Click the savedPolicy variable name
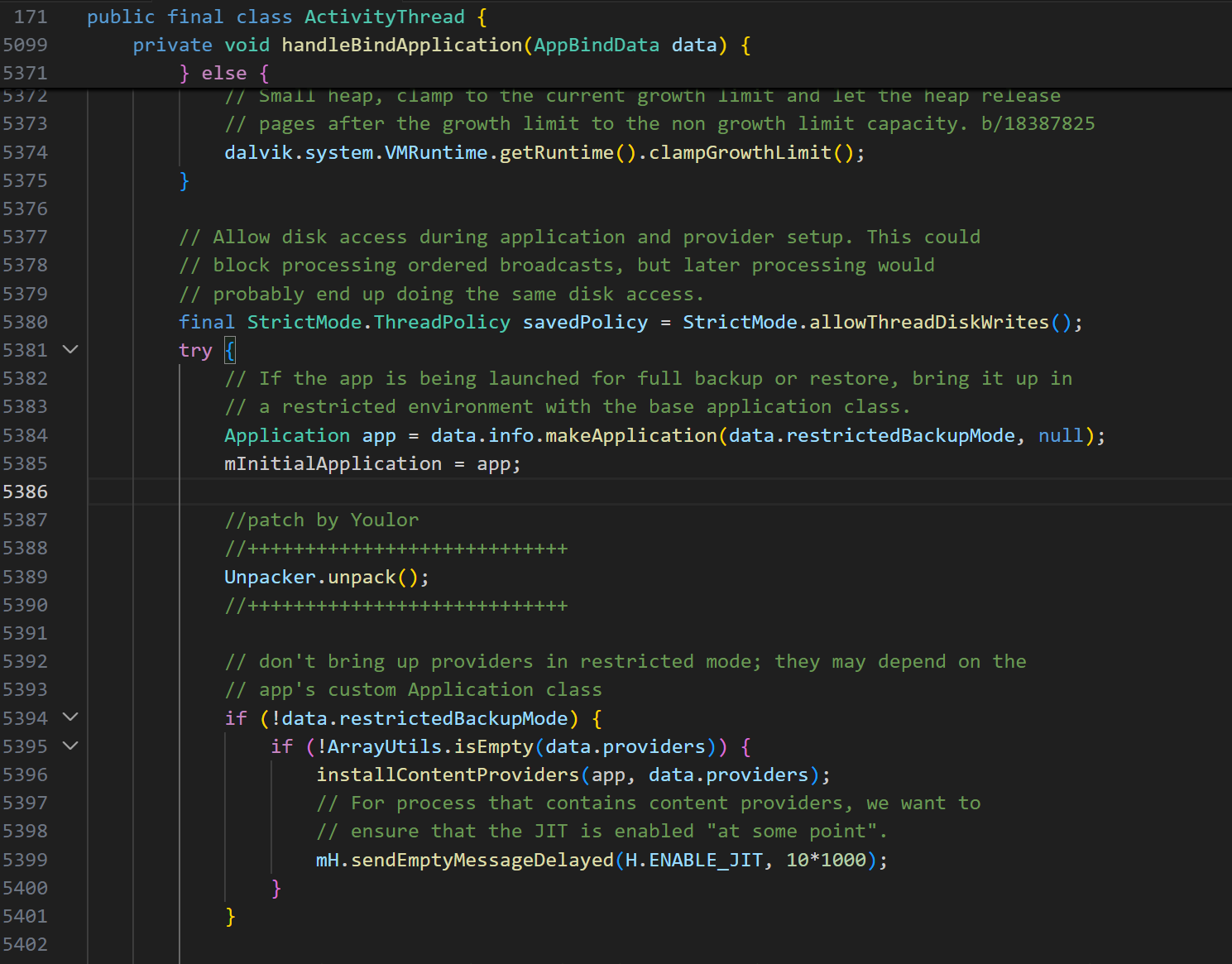Image resolution: width=1232 pixels, height=964 pixels. click(585, 322)
